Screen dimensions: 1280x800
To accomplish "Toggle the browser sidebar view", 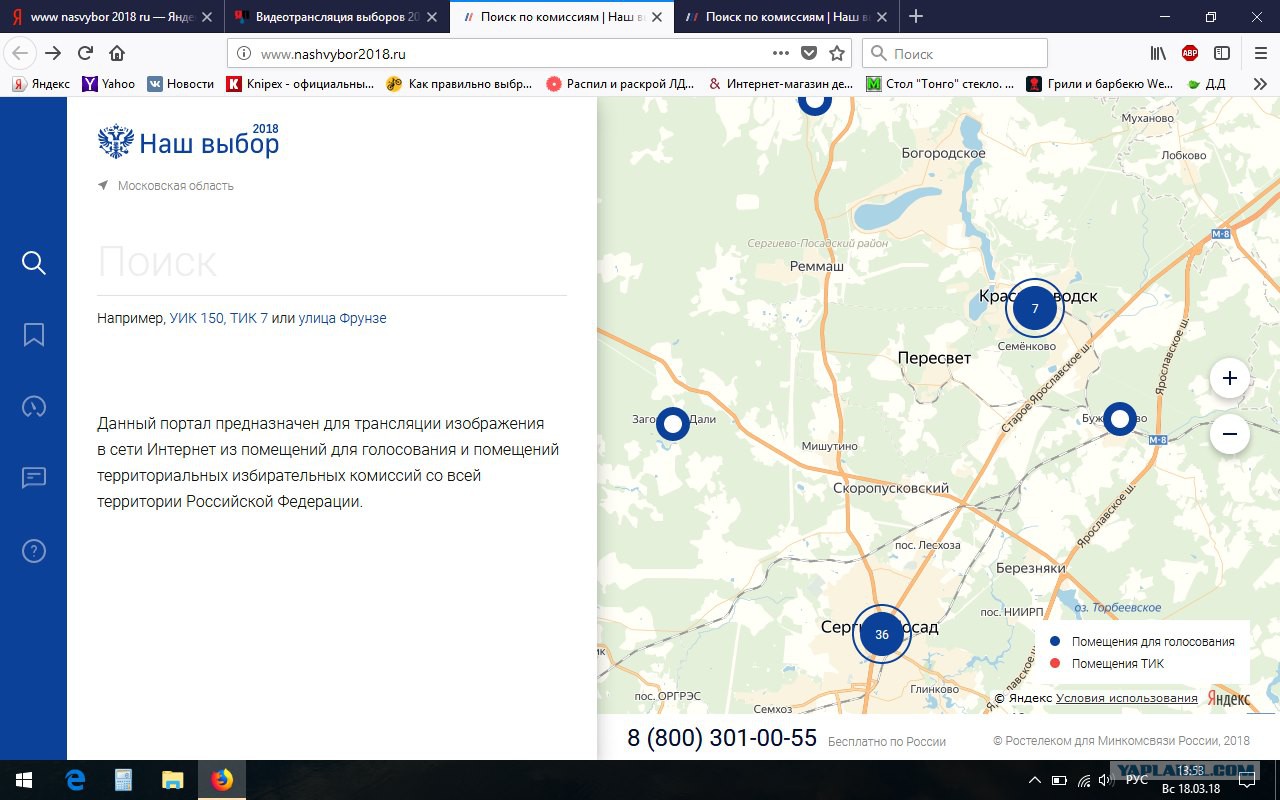I will coord(1222,54).
